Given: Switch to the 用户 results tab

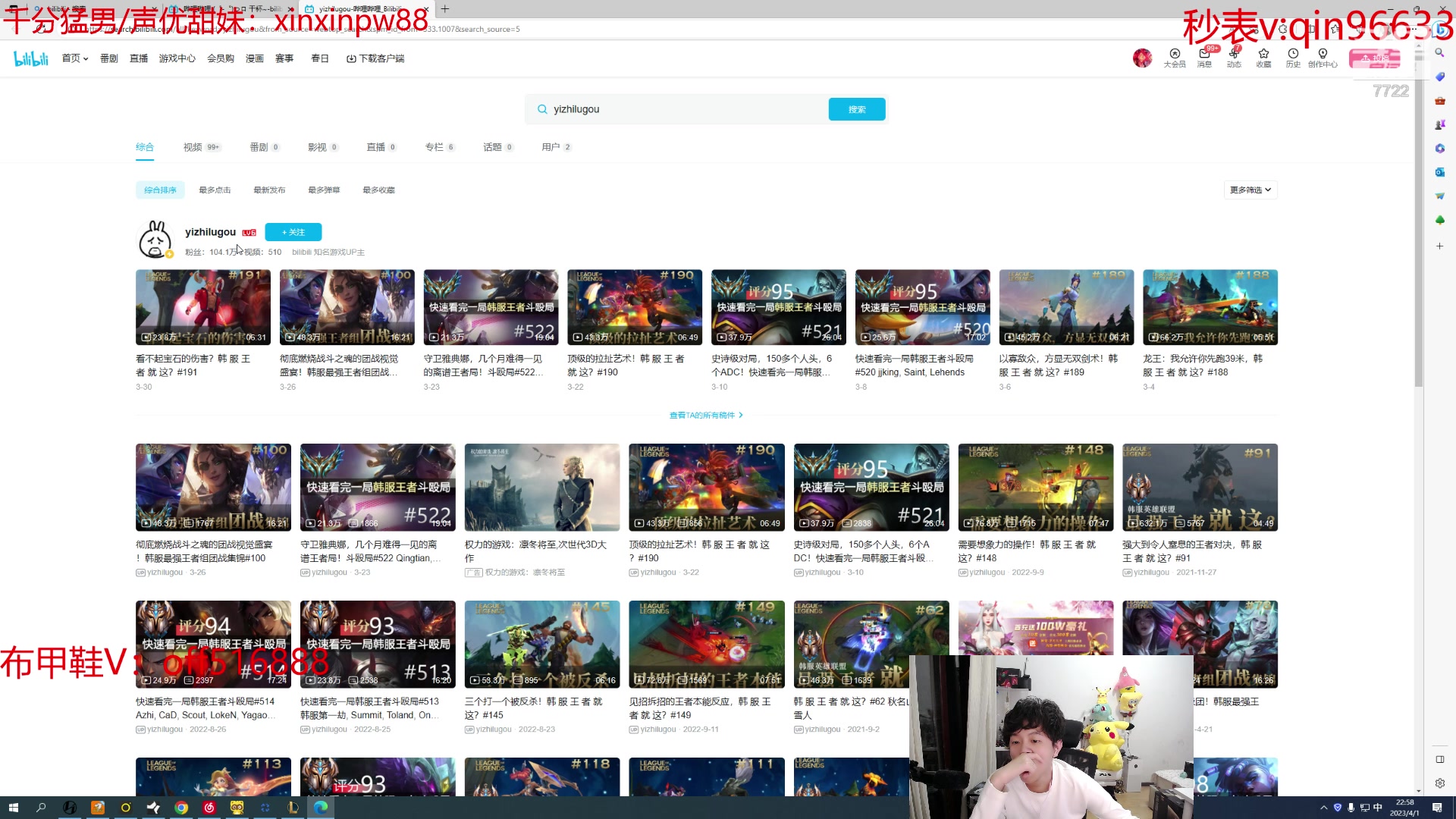Looking at the screenshot, I should pyautogui.click(x=557, y=147).
